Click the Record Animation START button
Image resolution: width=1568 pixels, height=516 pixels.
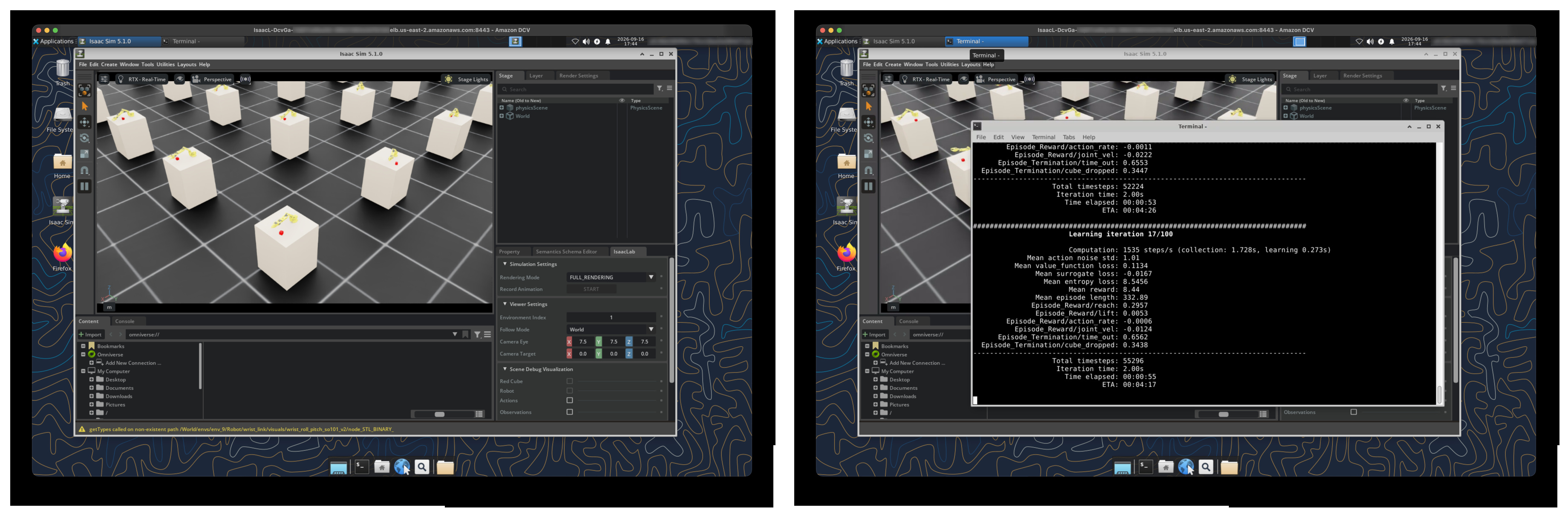[x=591, y=290]
